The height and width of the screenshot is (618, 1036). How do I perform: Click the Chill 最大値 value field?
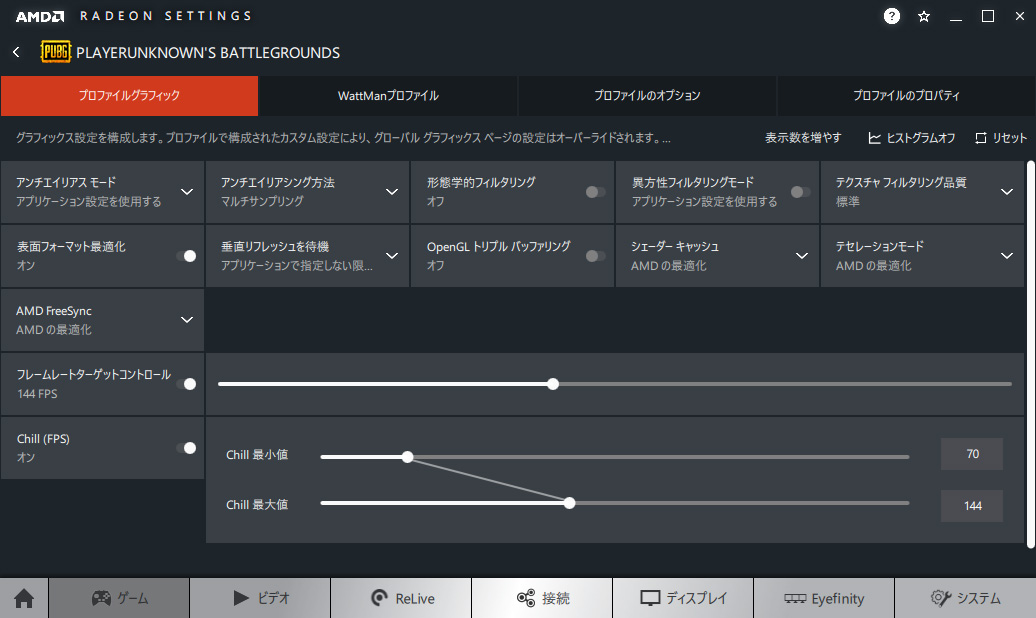click(x=972, y=505)
